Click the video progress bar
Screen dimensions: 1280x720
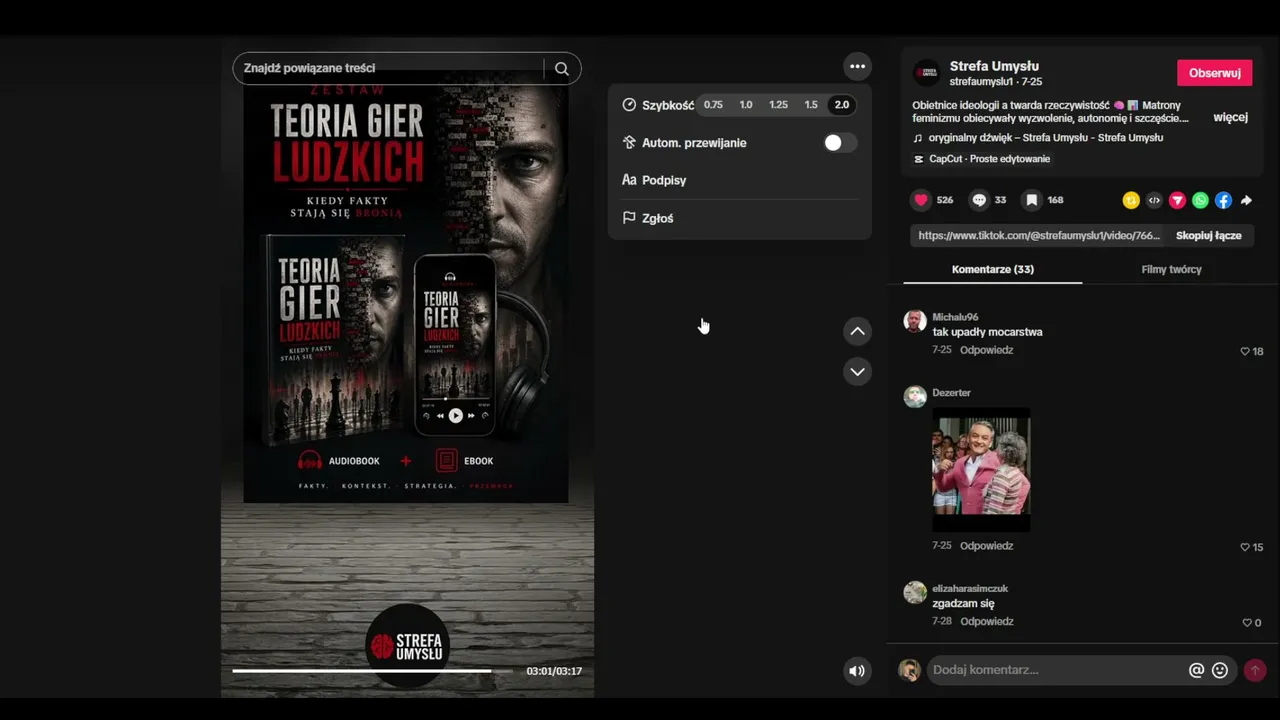click(373, 671)
